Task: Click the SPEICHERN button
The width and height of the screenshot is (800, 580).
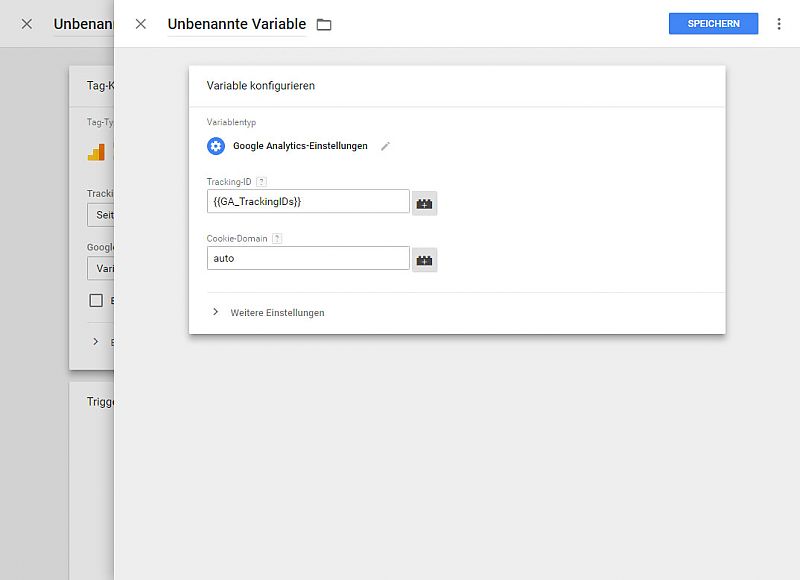Action: click(x=713, y=23)
